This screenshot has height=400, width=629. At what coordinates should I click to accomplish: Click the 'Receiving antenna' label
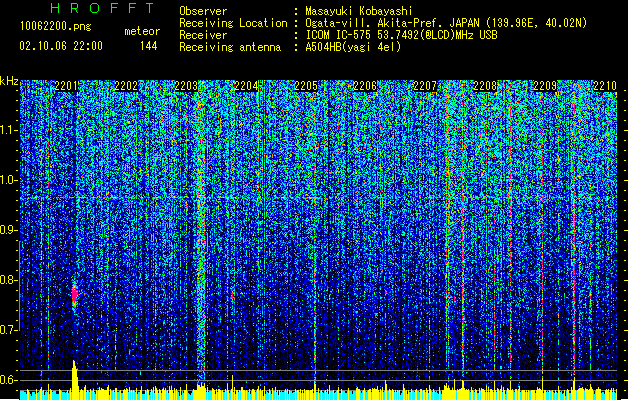coord(230,47)
